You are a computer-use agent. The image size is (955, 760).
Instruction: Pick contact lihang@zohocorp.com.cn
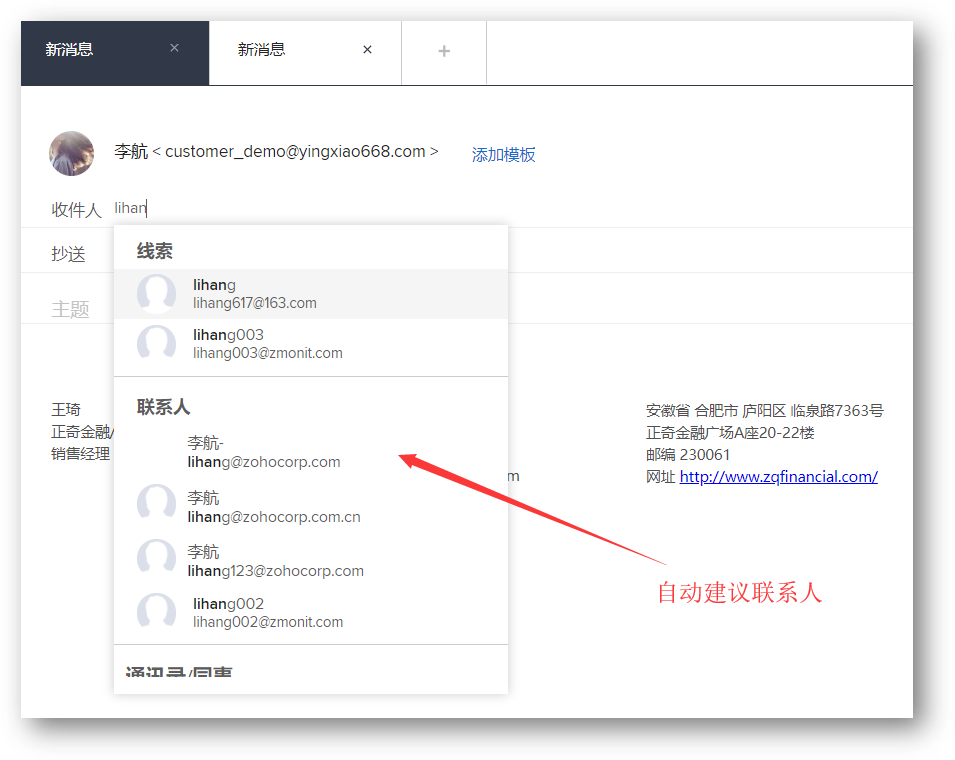tap(274, 507)
